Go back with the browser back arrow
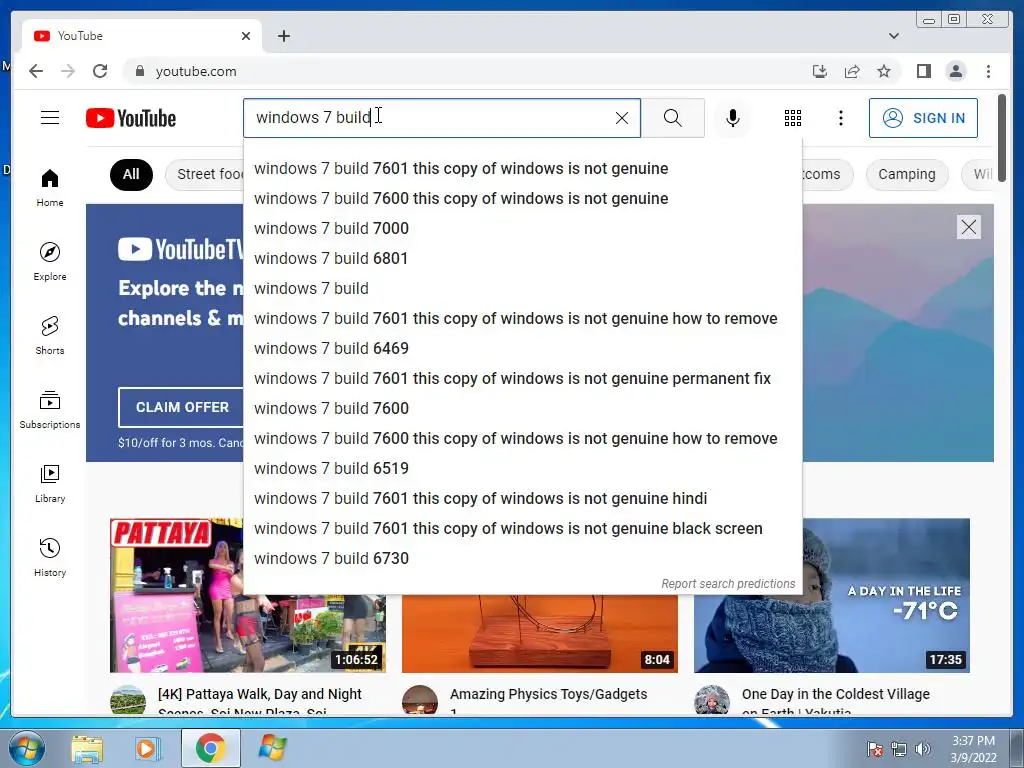1024x768 pixels. pos(36,71)
